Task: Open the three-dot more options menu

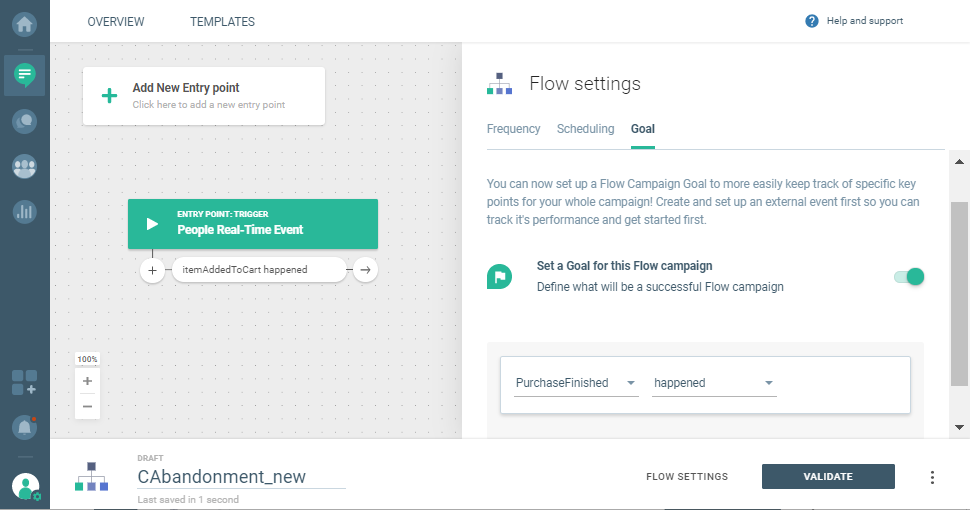Action: (x=932, y=477)
